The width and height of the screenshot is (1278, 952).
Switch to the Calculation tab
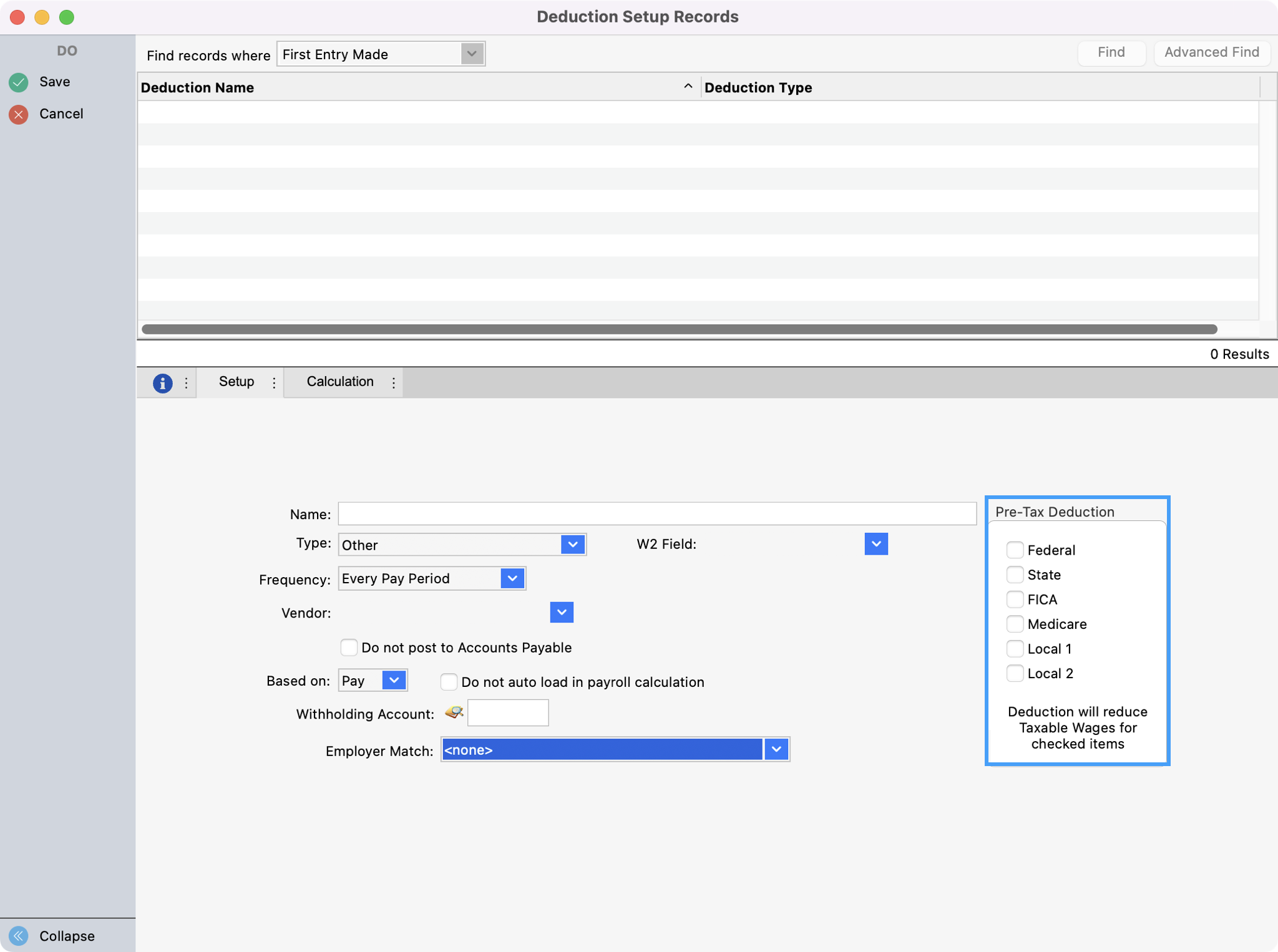339,381
